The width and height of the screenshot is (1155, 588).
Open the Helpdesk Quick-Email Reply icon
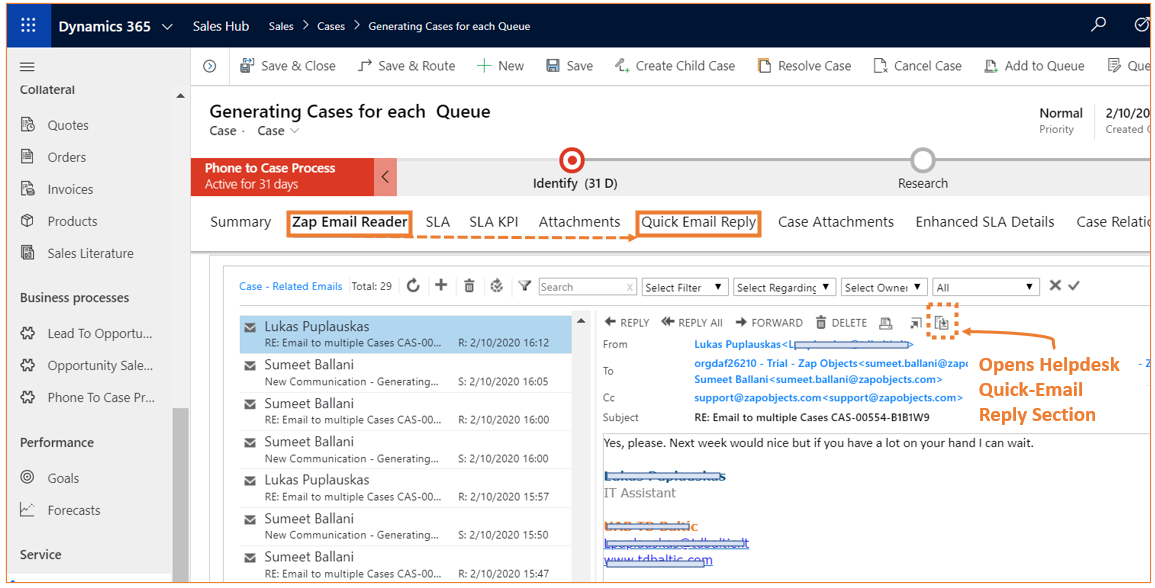pos(941,322)
